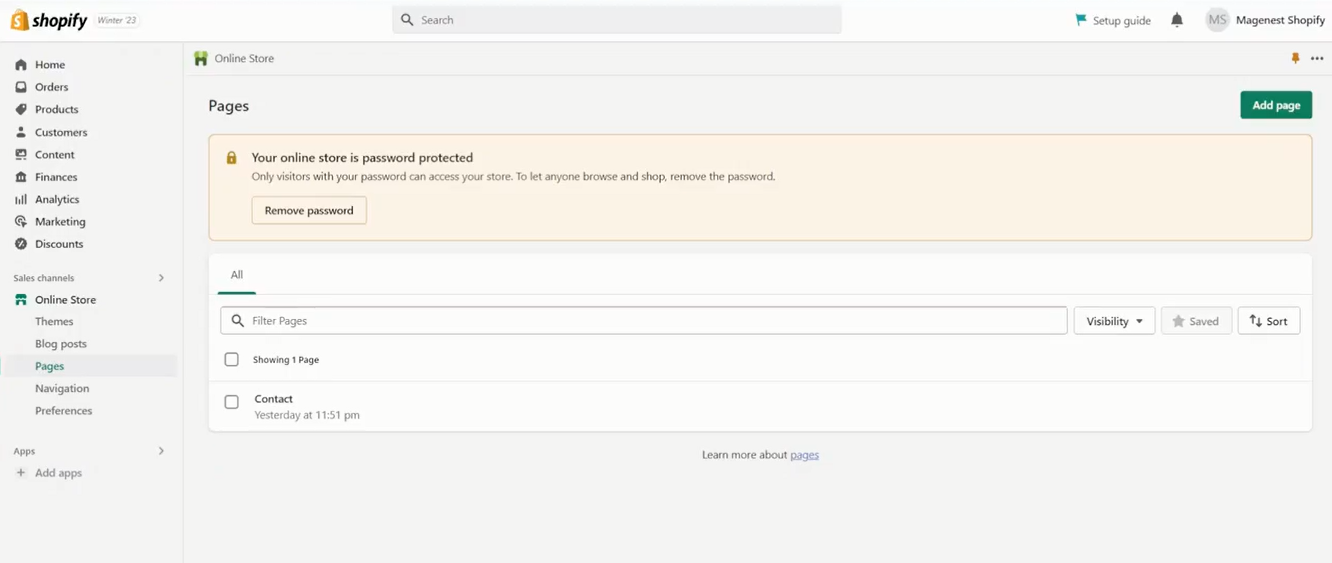Open the notifications bell icon
1332x563 pixels.
[1177, 20]
